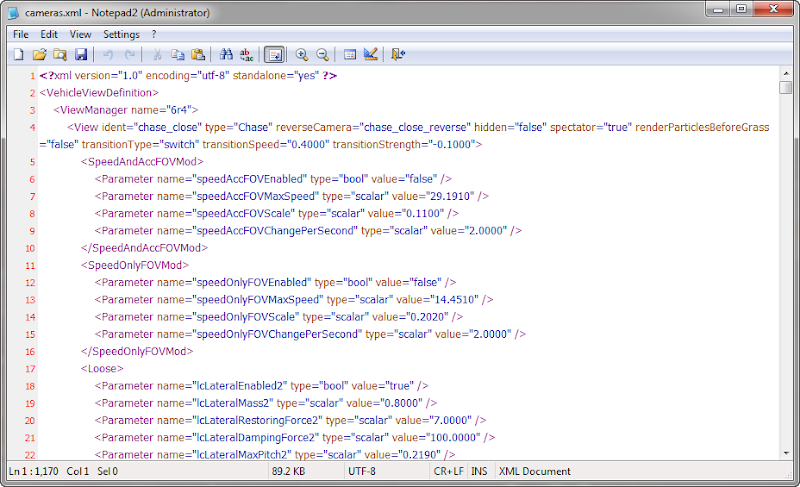The height and width of the screenshot is (487, 800).
Task: Click the speedAccFOVEnabled parameter line
Action: click(273, 179)
